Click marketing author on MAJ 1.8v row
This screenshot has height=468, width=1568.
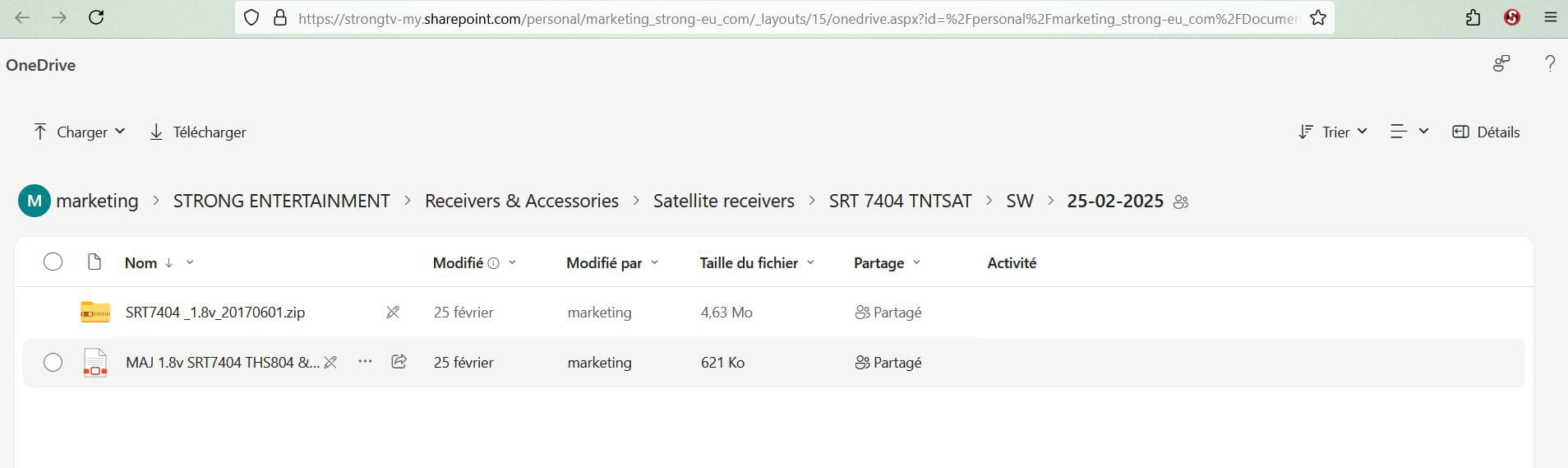[x=599, y=362]
